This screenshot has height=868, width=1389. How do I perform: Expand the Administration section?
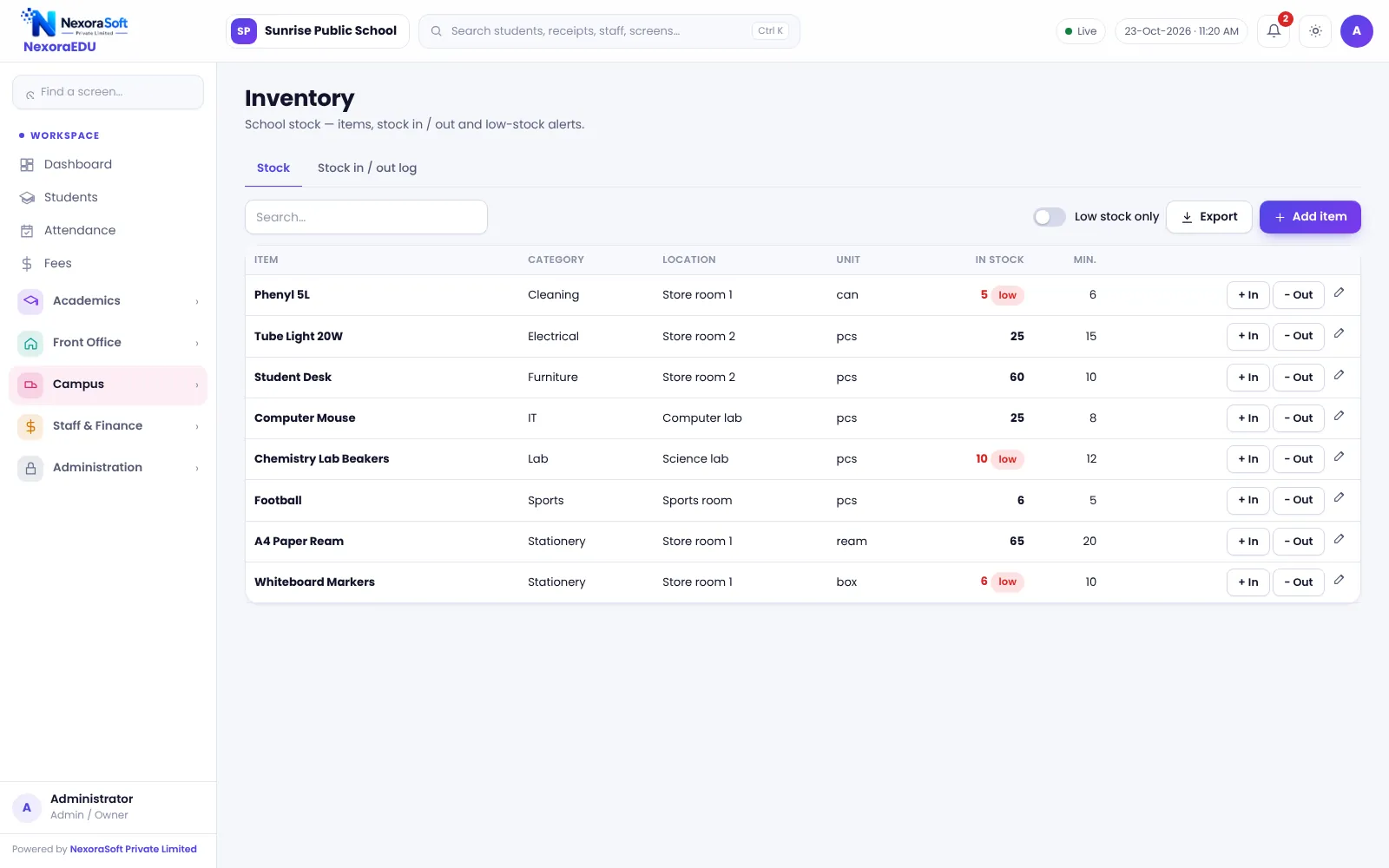[108, 467]
